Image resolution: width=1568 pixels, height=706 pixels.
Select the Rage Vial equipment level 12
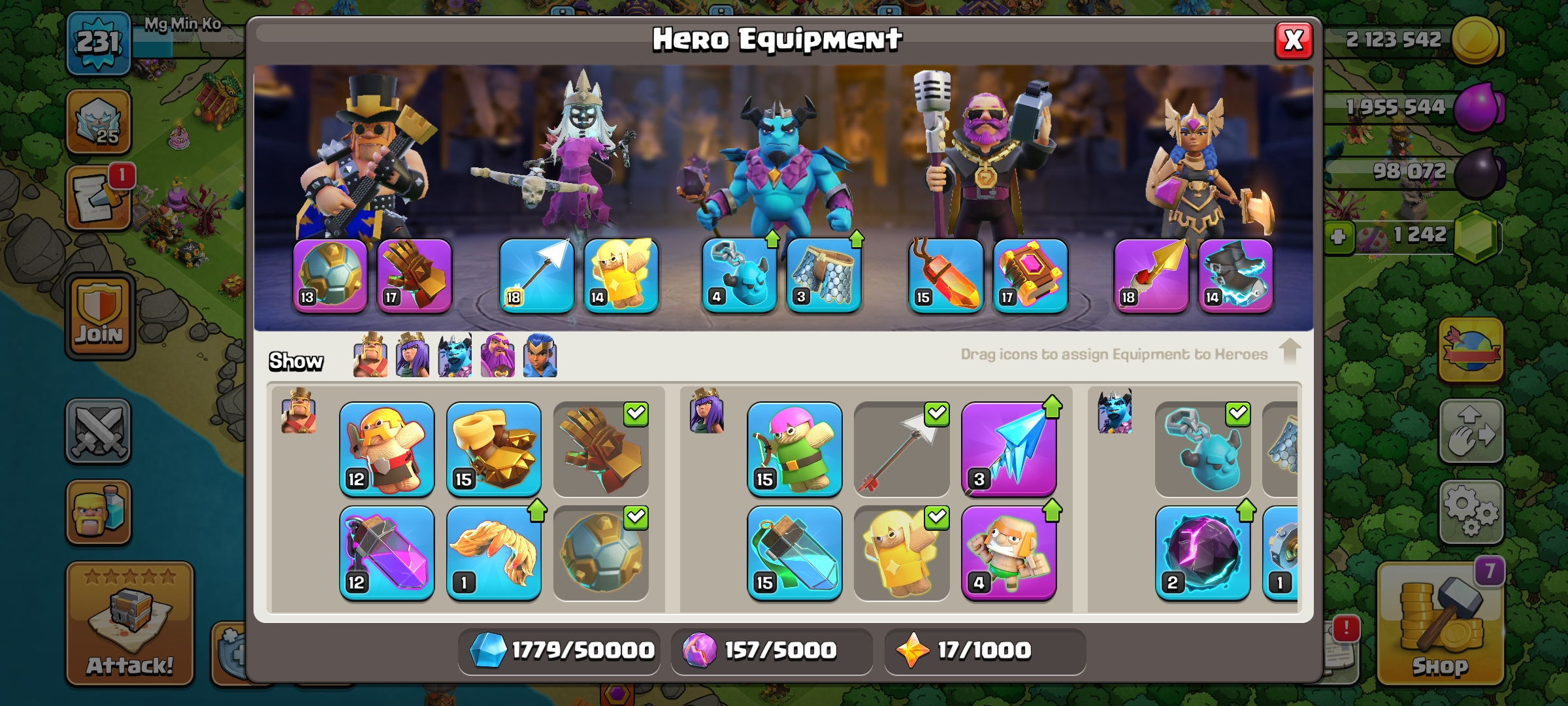tap(387, 553)
